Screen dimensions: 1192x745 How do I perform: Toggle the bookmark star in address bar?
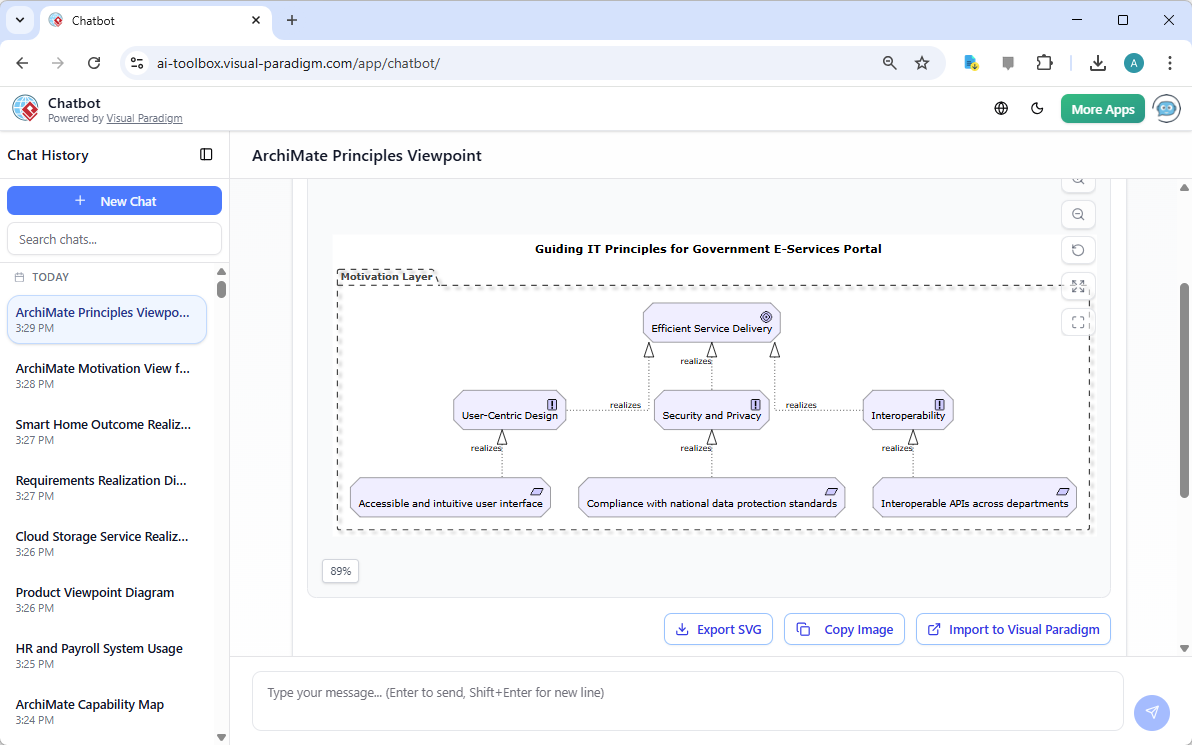(x=922, y=62)
